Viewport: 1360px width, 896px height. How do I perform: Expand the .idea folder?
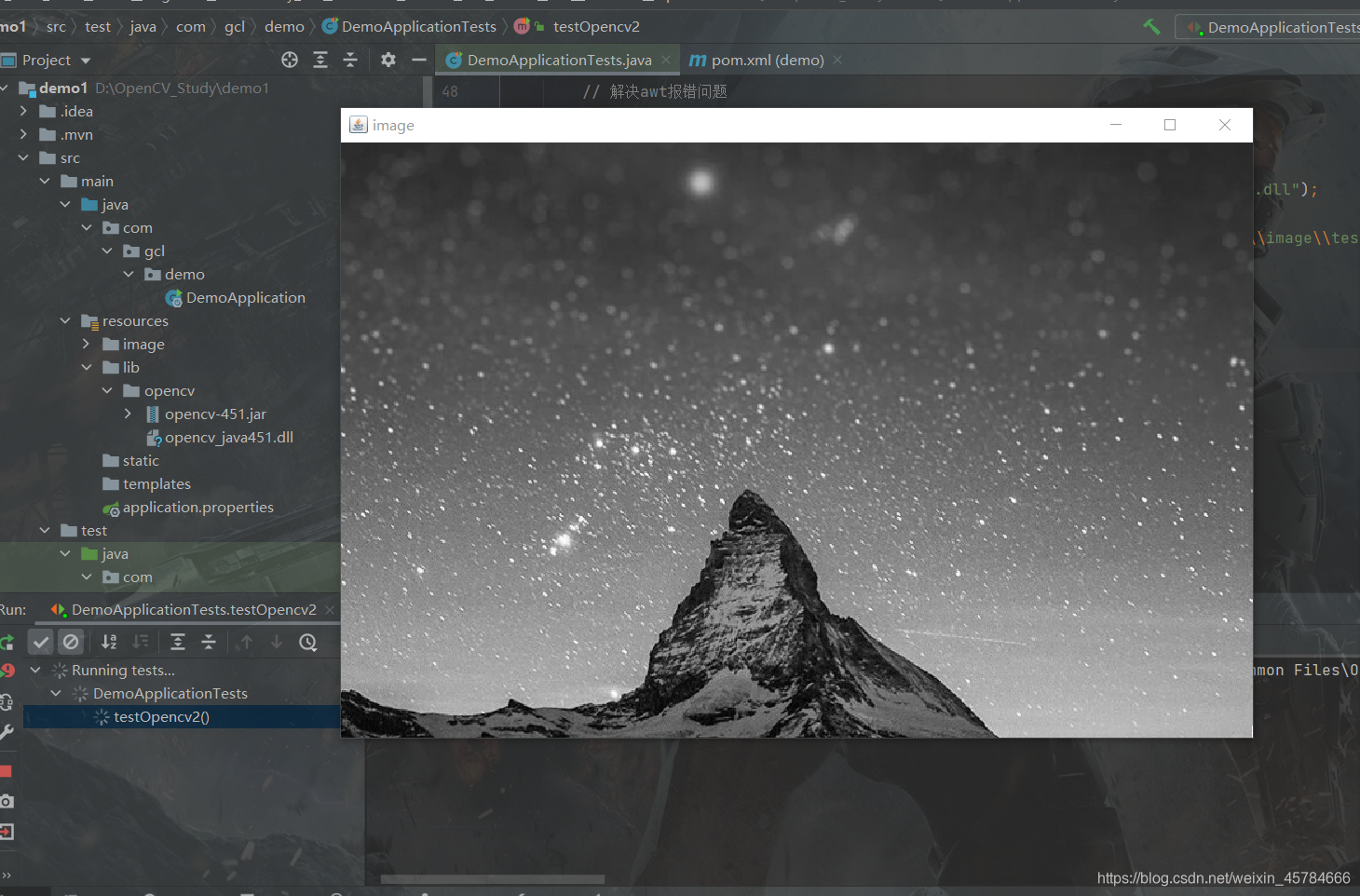[x=23, y=111]
